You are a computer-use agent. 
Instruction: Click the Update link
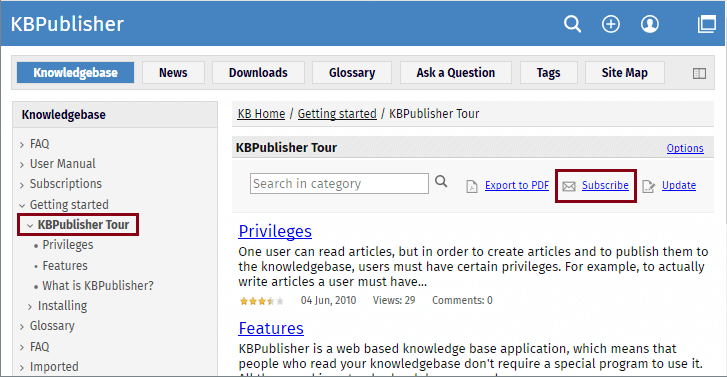tap(679, 185)
